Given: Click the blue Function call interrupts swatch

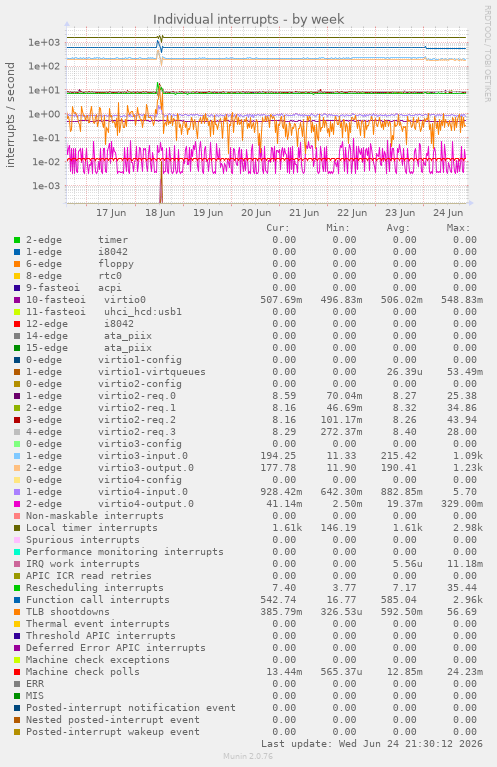Looking at the screenshot, I should coord(17,600).
